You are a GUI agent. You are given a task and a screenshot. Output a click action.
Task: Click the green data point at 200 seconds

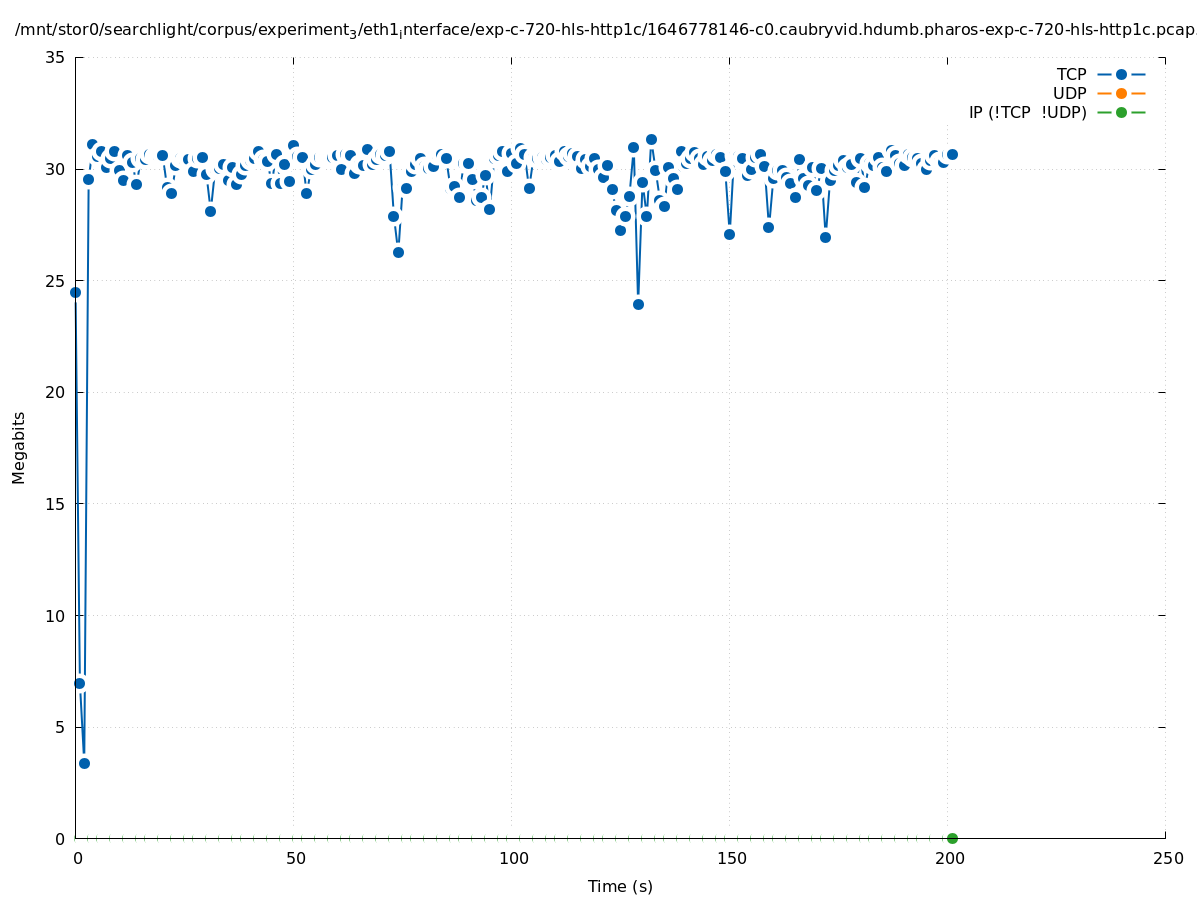pos(952,838)
